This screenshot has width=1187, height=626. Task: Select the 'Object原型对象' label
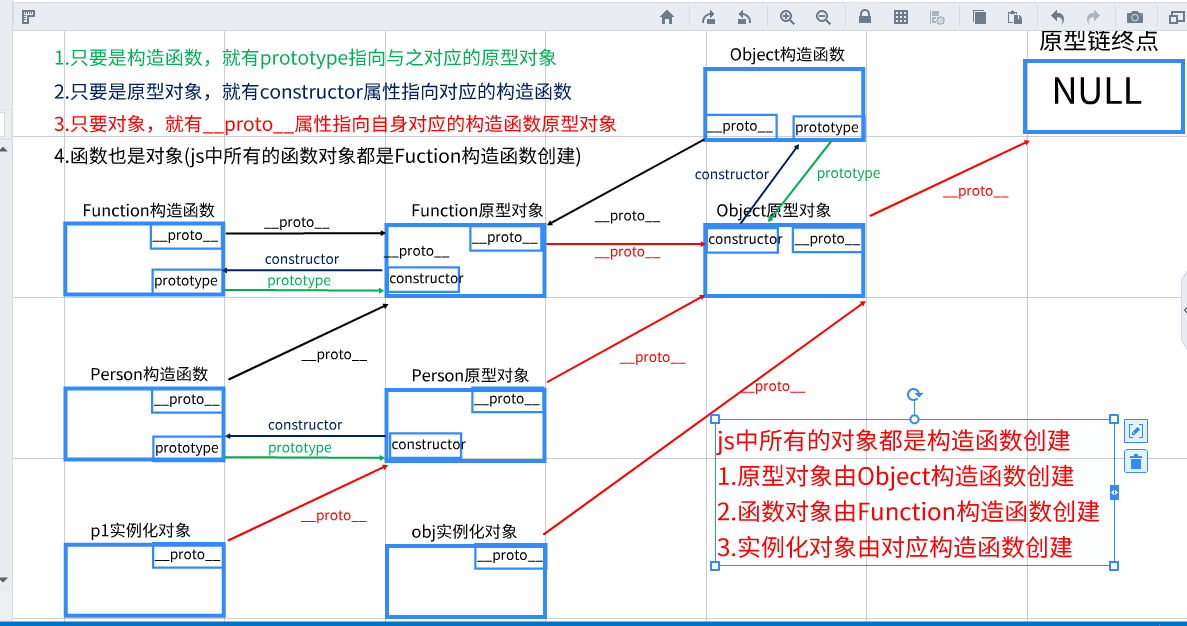[x=774, y=210]
